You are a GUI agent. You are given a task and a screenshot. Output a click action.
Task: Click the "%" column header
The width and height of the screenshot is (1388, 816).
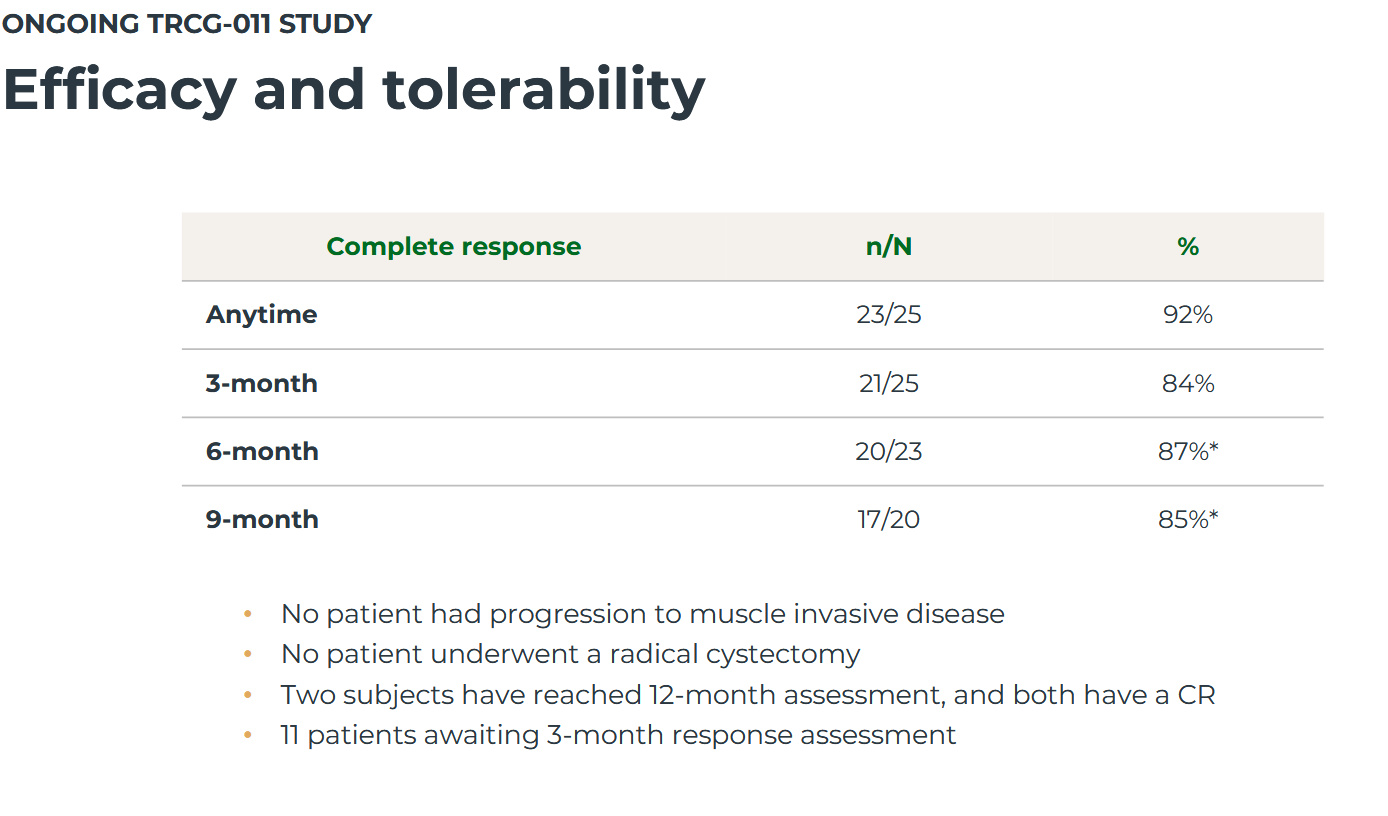(x=1188, y=247)
